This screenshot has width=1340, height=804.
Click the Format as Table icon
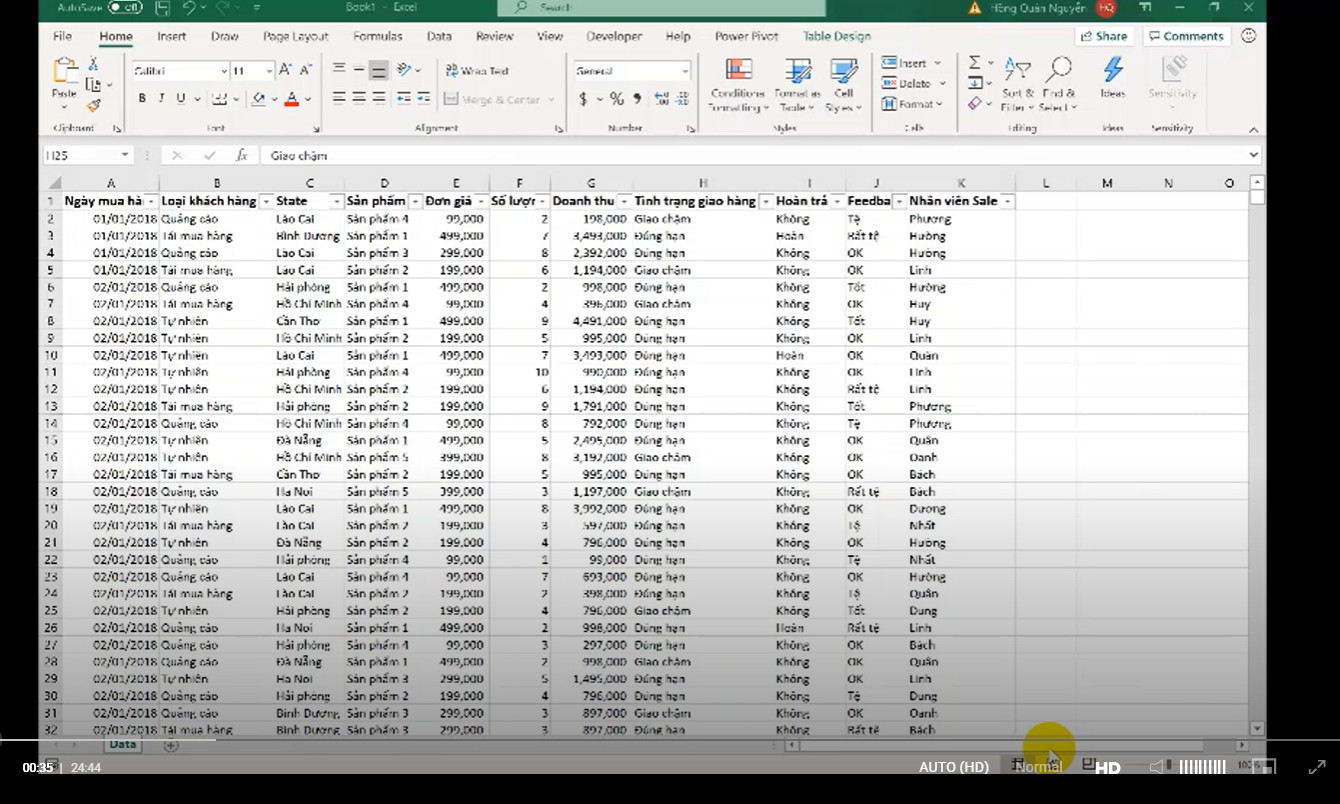coord(797,84)
